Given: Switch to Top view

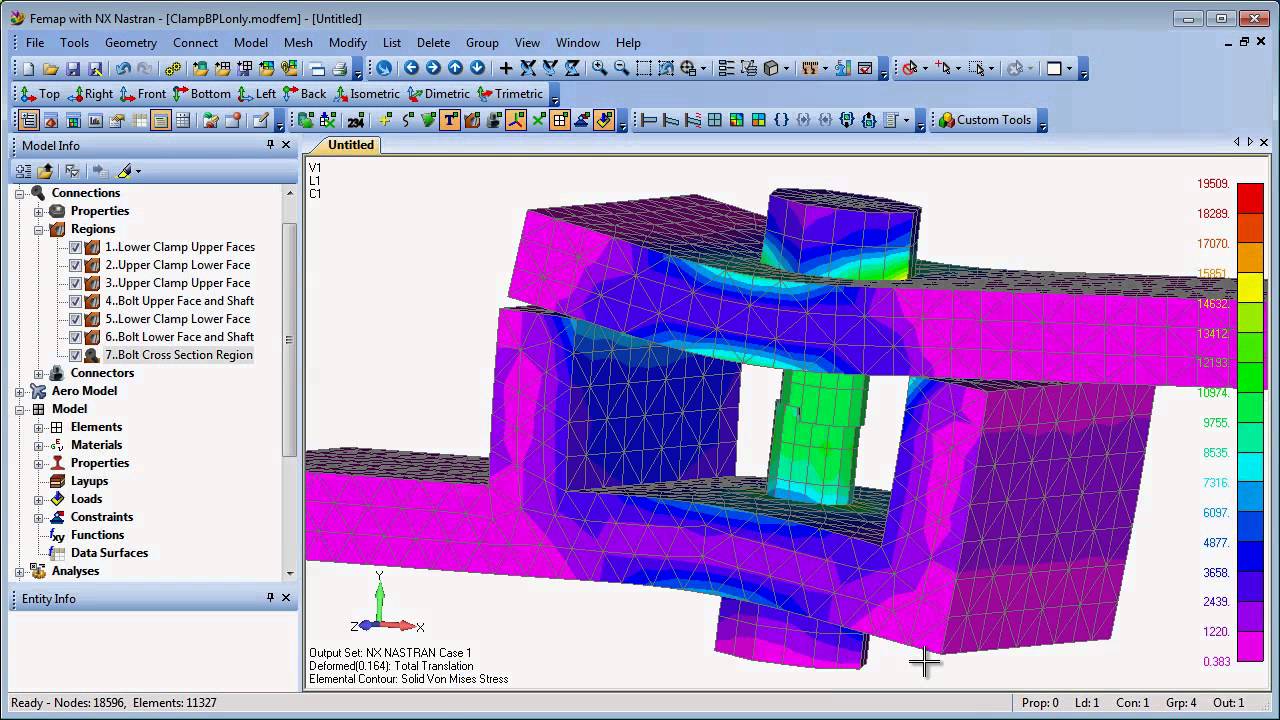Looking at the screenshot, I should click(x=39, y=94).
